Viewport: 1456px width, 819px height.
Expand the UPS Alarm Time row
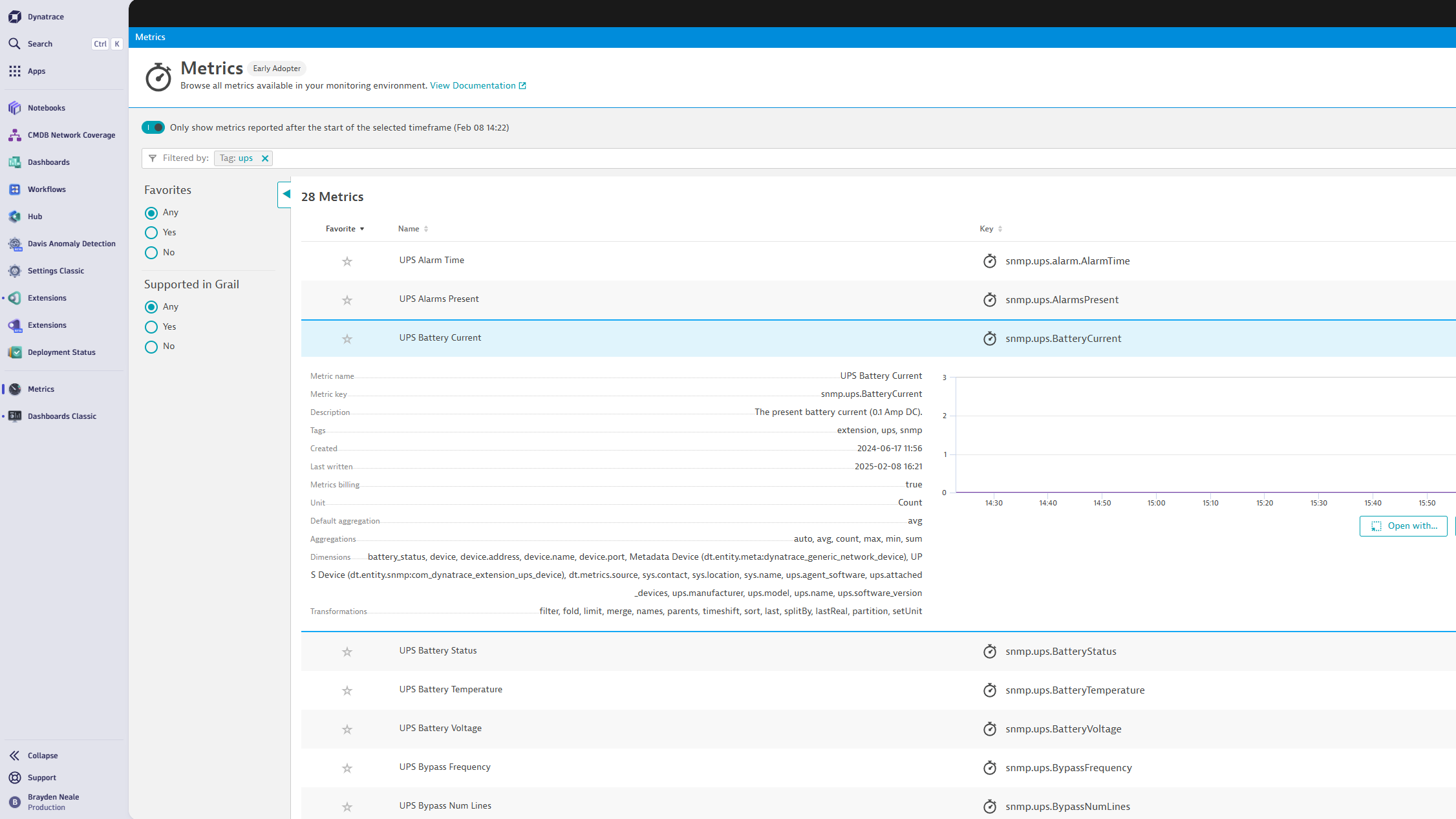[878, 261]
